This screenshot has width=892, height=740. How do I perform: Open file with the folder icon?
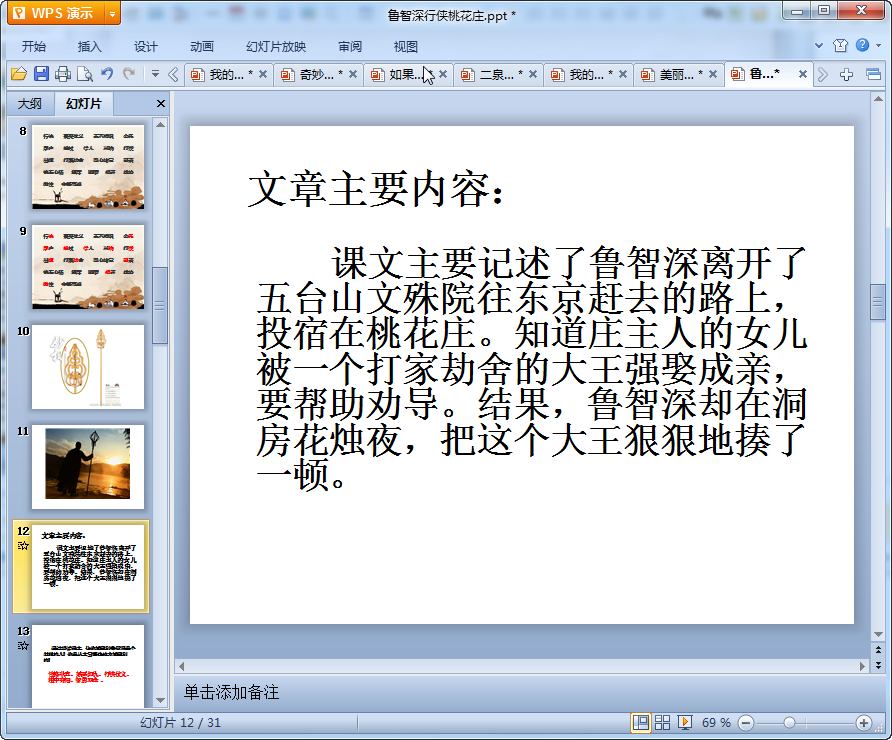19,74
